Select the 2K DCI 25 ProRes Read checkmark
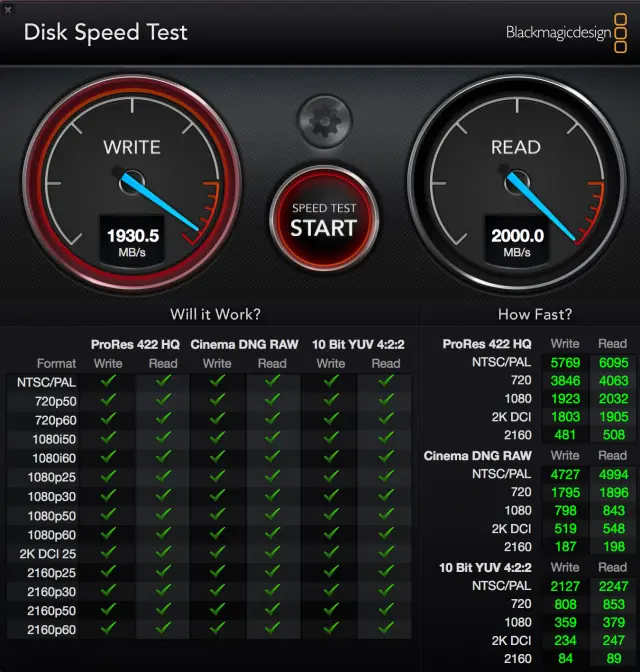This screenshot has height=672, width=640. click(x=163, y=554)
